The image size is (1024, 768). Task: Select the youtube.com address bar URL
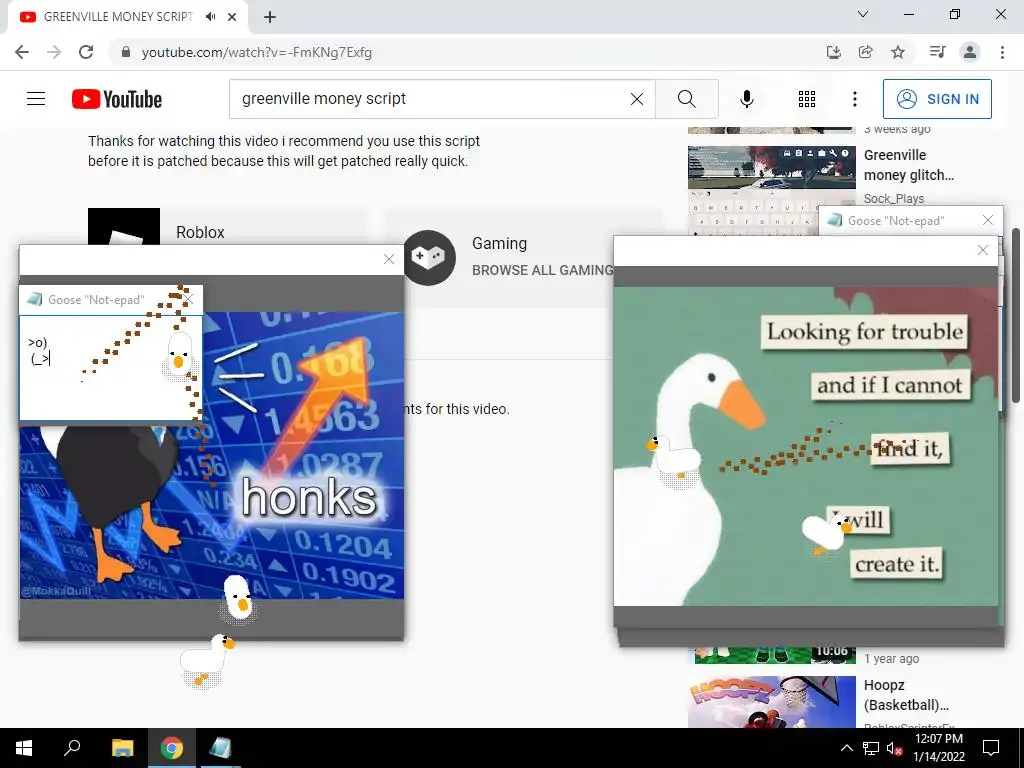click(257, 52)
